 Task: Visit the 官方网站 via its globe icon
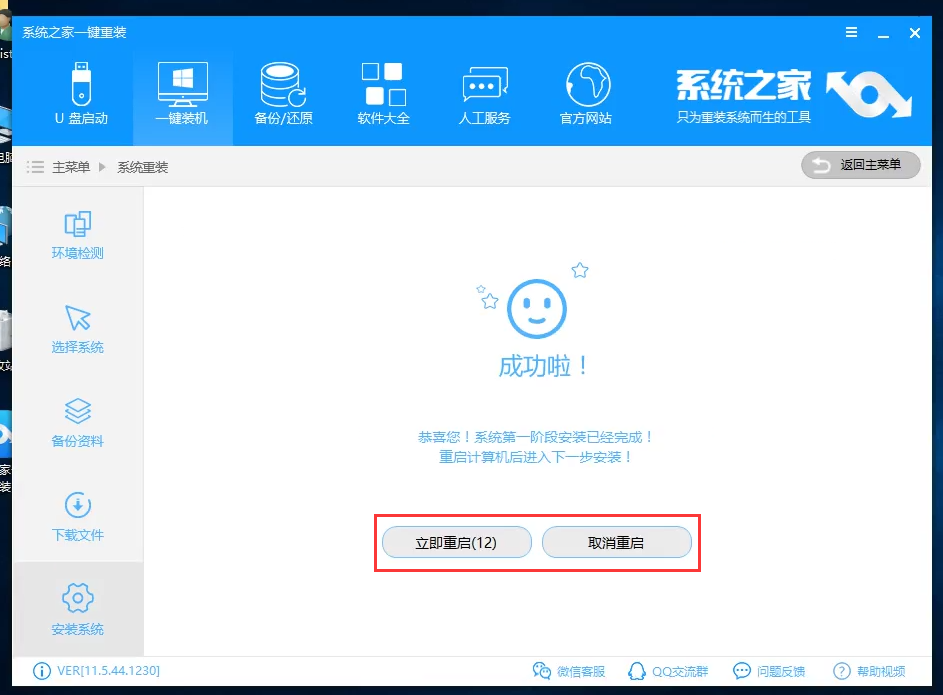(585, 92)
